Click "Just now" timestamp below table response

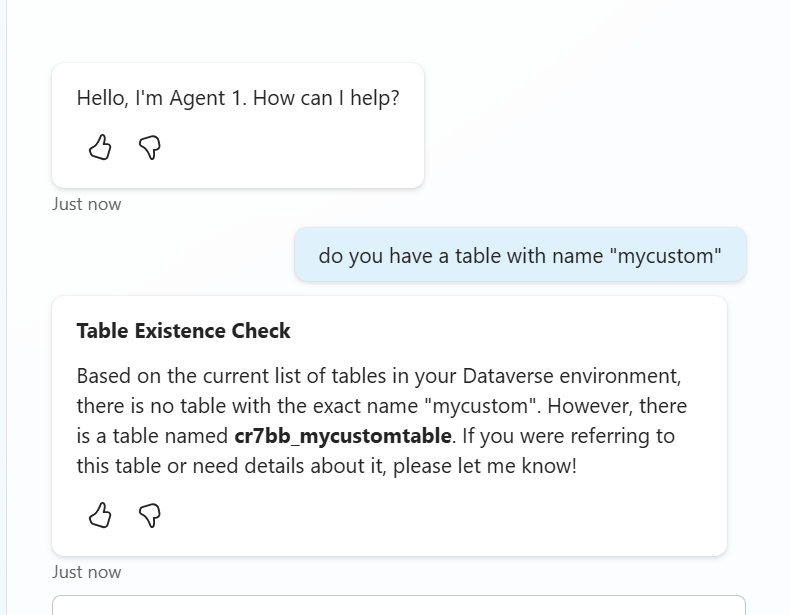point(87,572)
